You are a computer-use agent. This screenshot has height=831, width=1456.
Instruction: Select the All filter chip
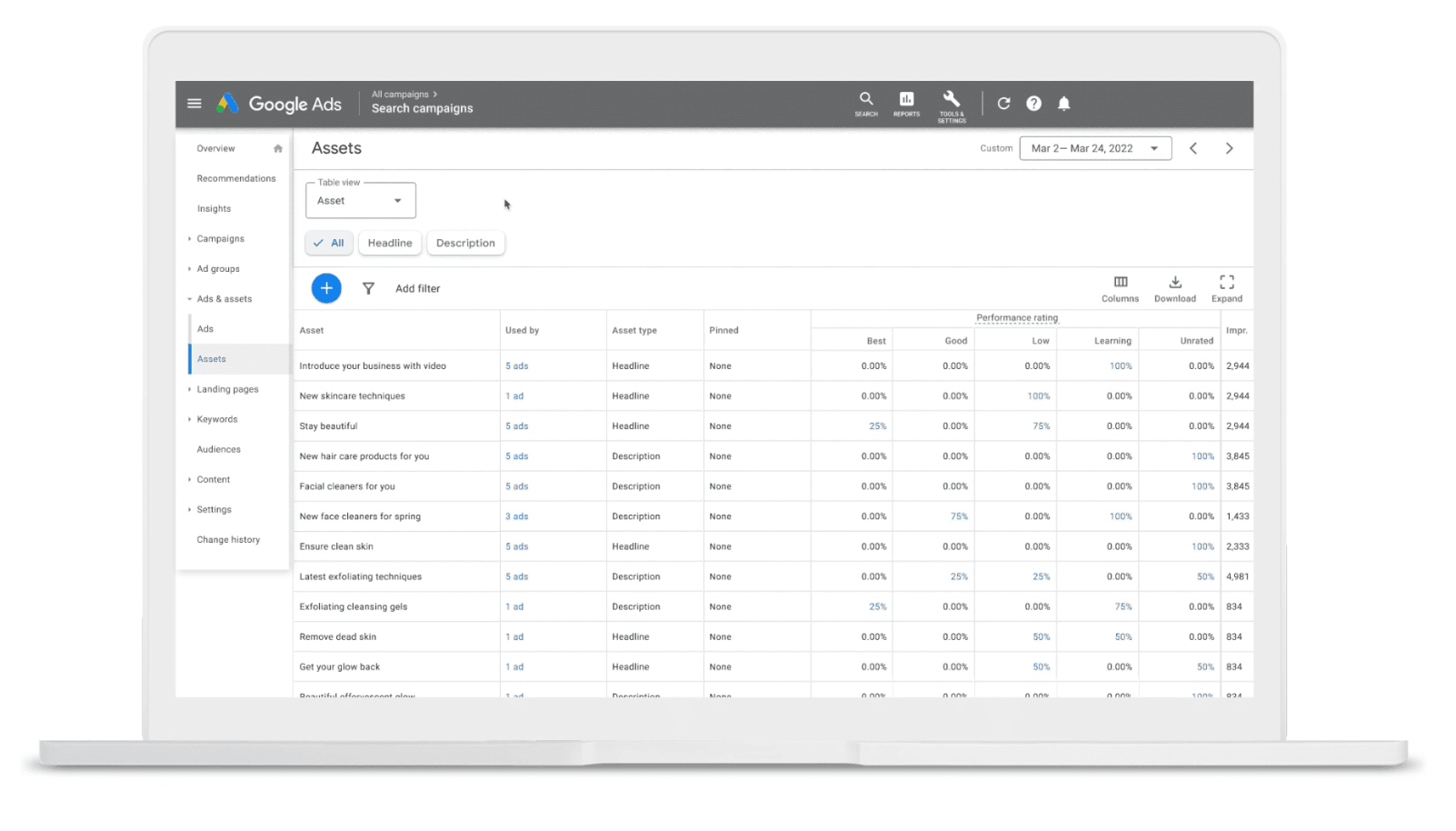coord(329,244)
